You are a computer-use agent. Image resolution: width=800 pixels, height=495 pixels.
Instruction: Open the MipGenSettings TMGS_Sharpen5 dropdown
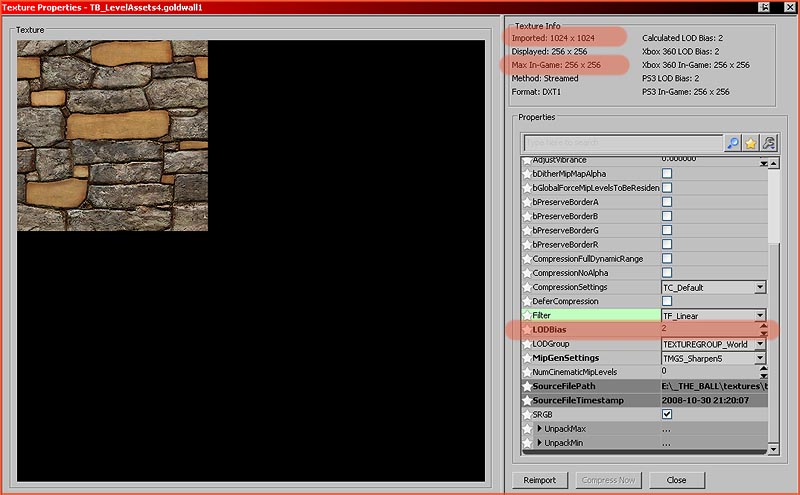(x=760, y=358)
